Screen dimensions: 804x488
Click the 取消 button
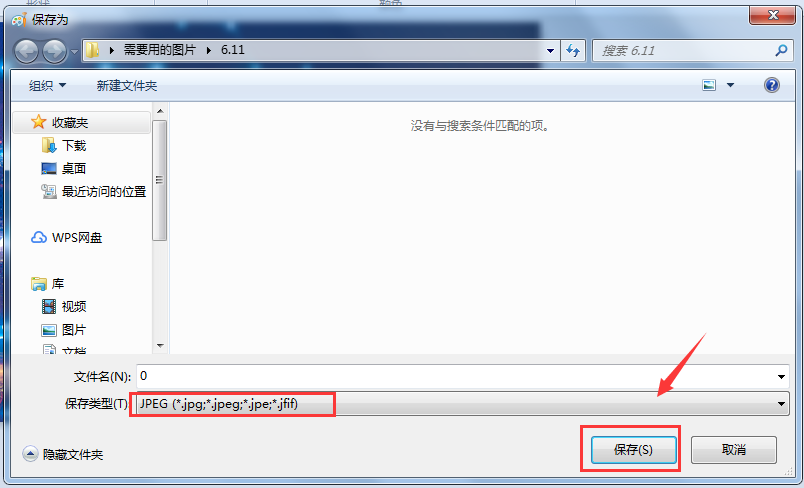(734, 450)
